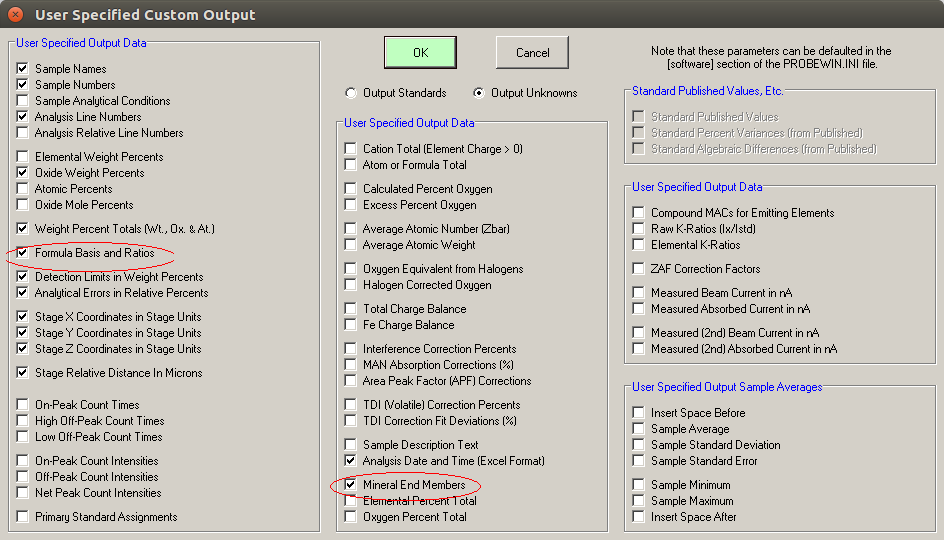Select the Output Unknowns radio option
This screenshot has width=944, height=540.
click(479, 93)
